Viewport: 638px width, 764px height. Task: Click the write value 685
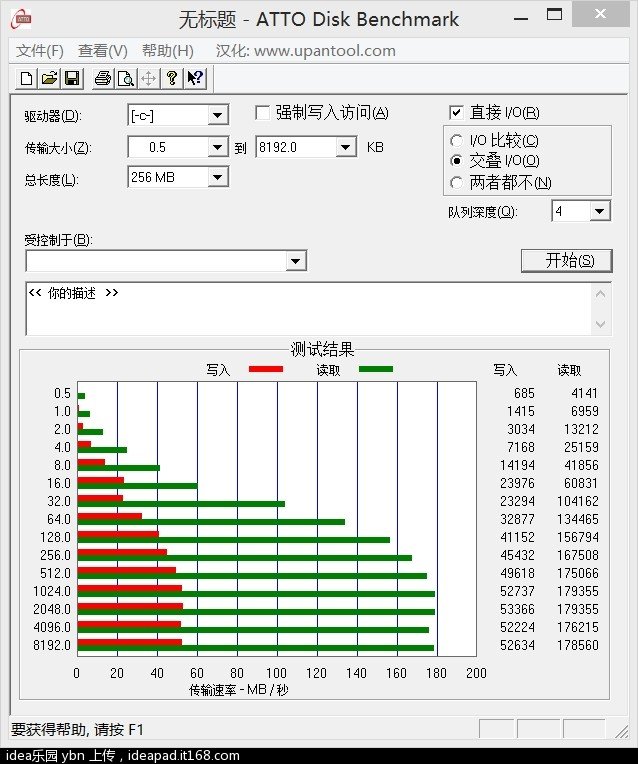click(524, 393)
